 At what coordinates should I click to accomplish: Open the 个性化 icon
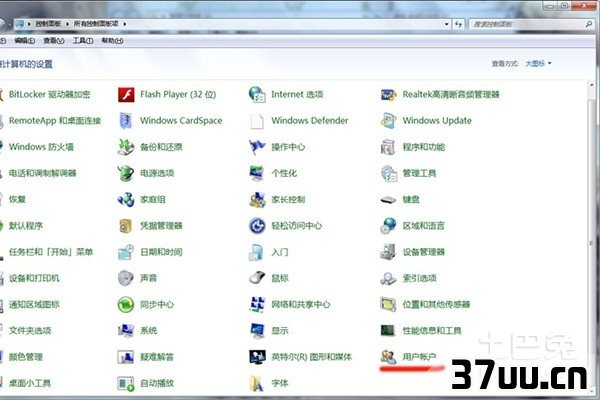(257, 173)
